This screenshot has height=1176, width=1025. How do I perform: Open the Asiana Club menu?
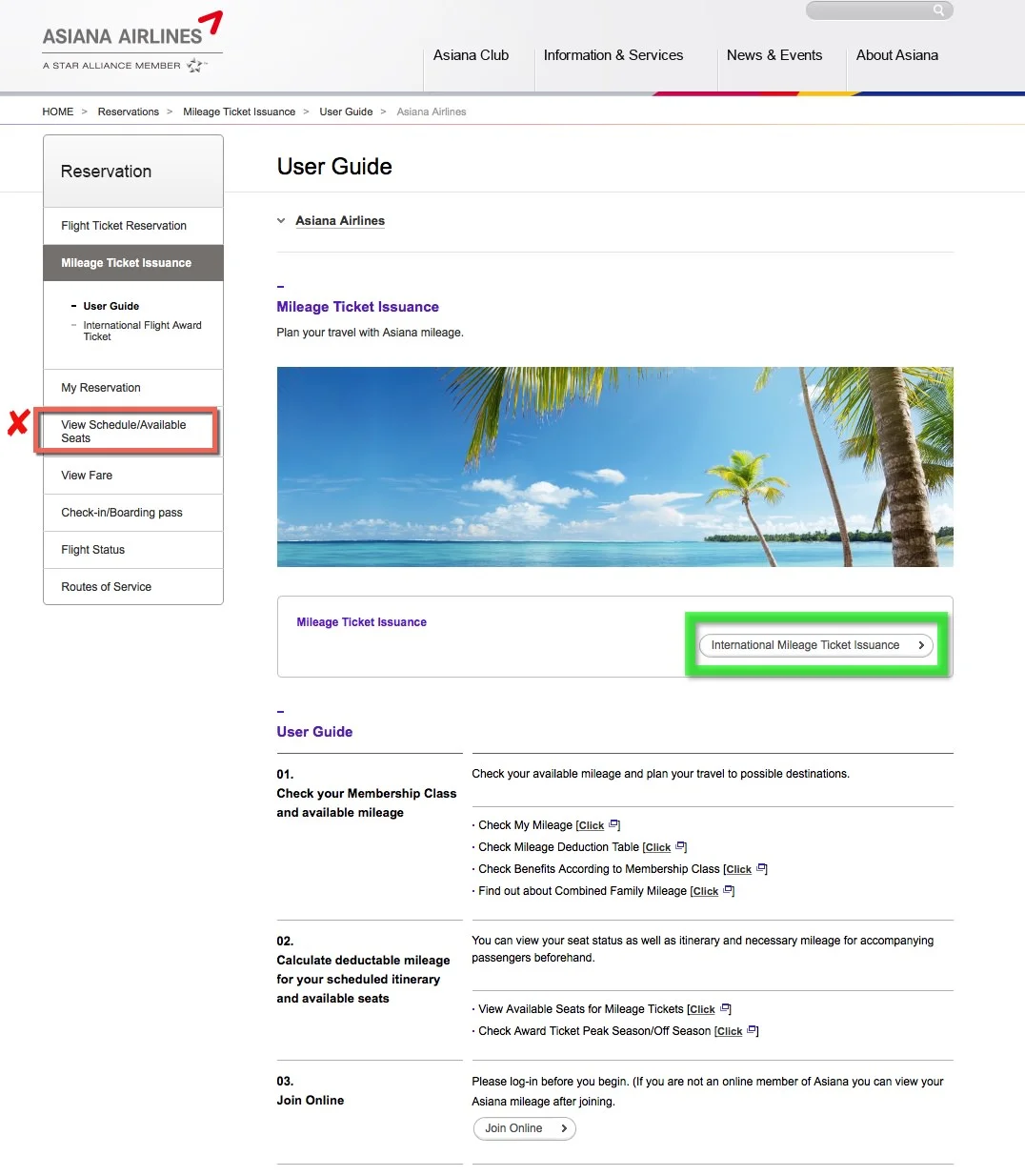471,55
